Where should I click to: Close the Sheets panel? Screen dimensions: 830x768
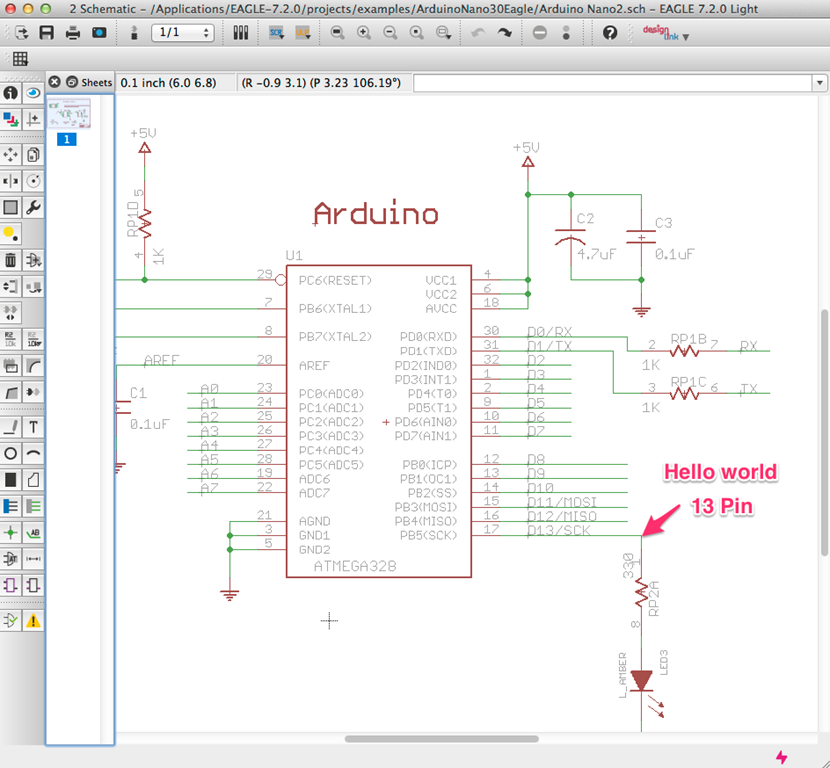click(x=56, y=82)
